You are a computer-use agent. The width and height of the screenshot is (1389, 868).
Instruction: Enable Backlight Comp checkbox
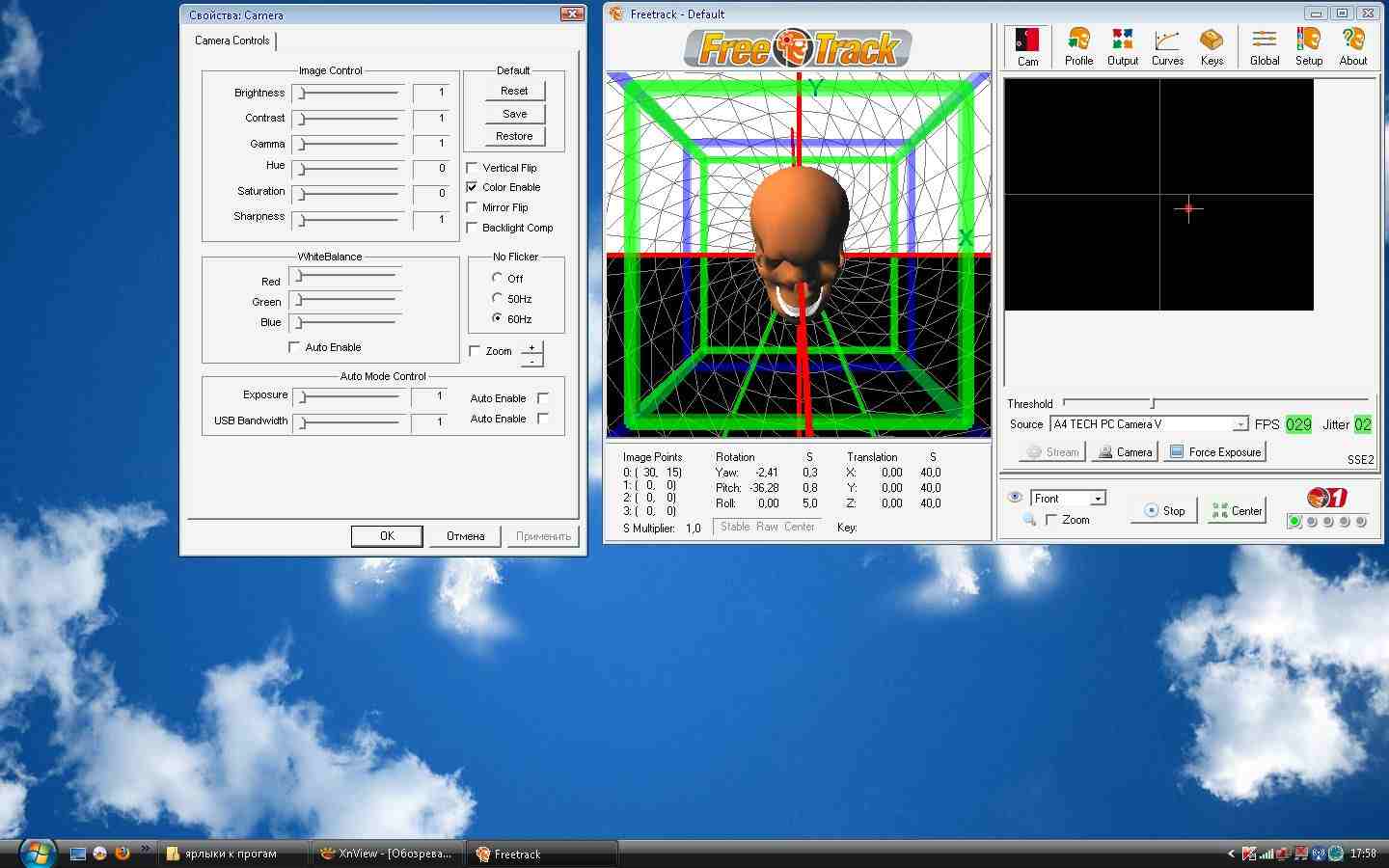click(472, 228)
